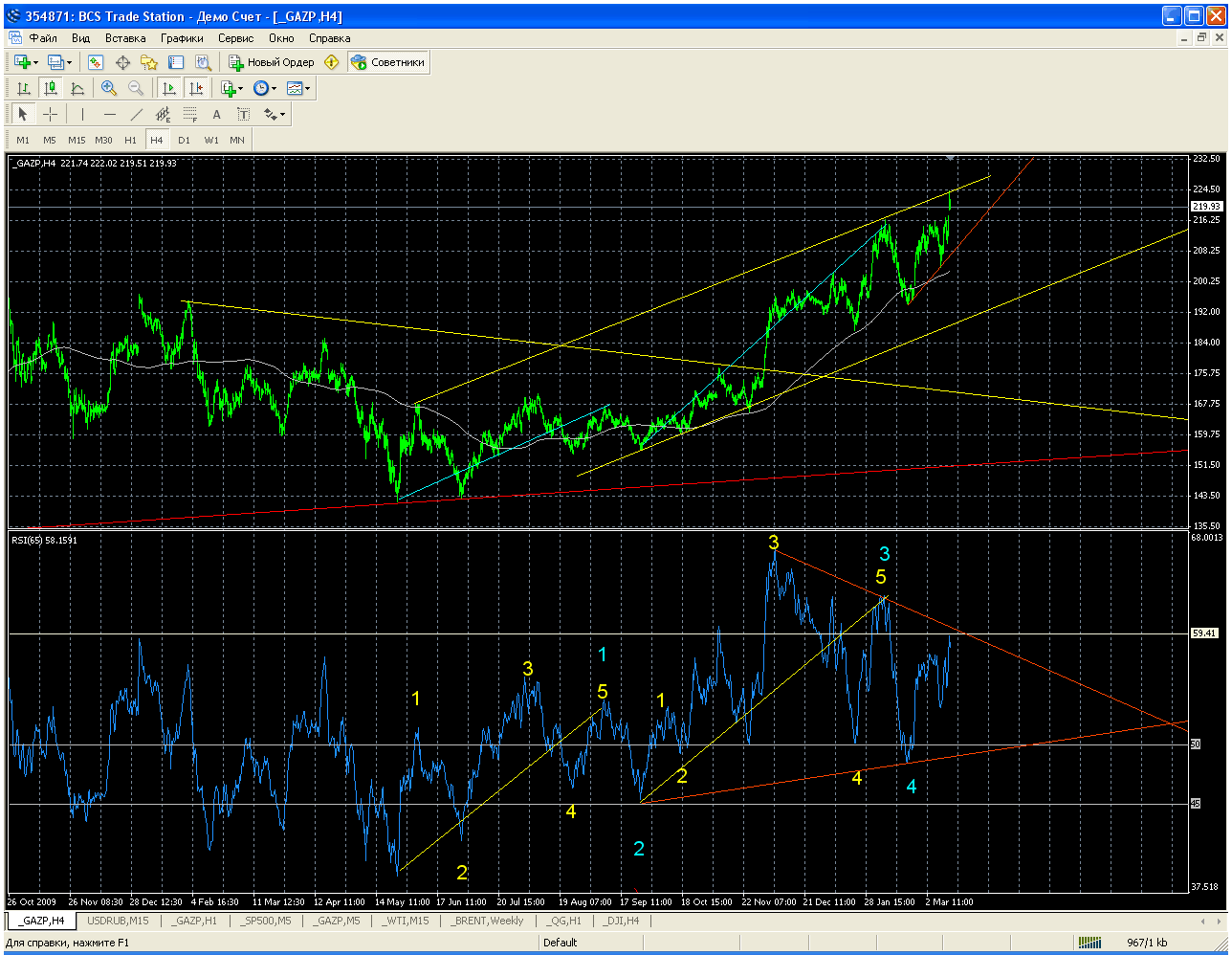Image resolution: width=1232 pixels, height=955 pixels.
Task: Toggle chart shift
Action: point(196,88)
